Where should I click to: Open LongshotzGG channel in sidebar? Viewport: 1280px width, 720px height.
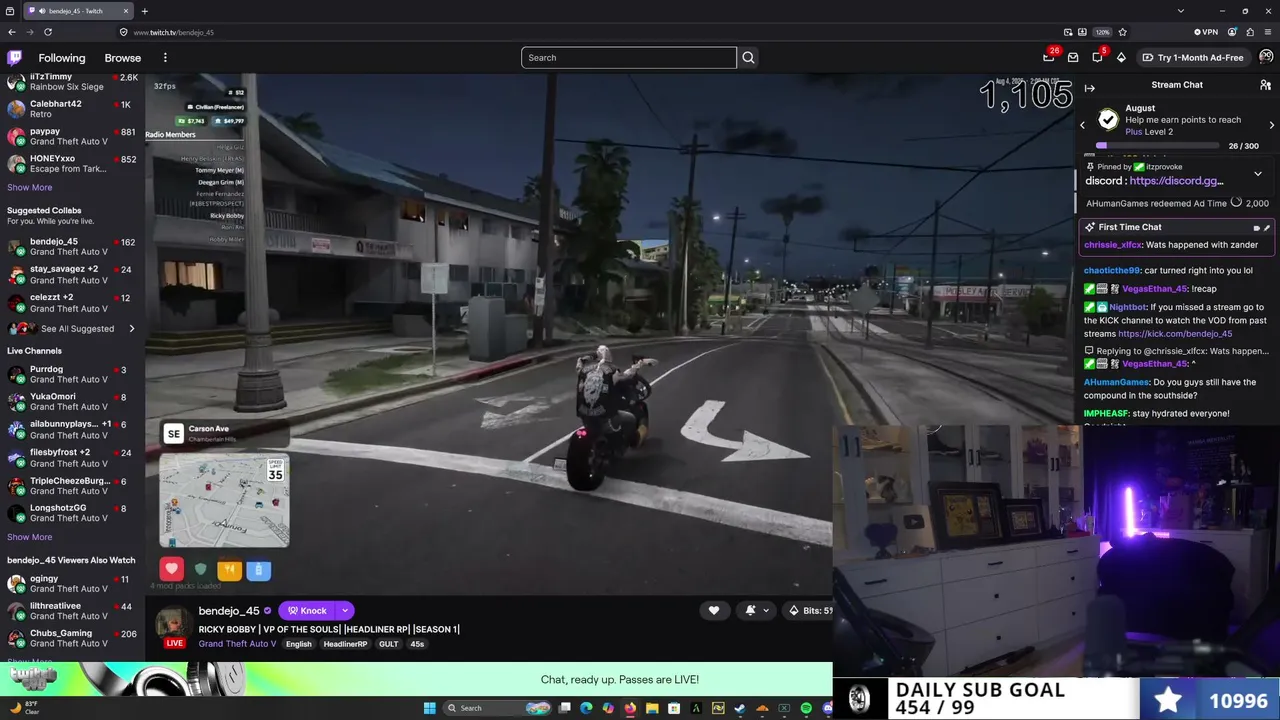point(70,513)
